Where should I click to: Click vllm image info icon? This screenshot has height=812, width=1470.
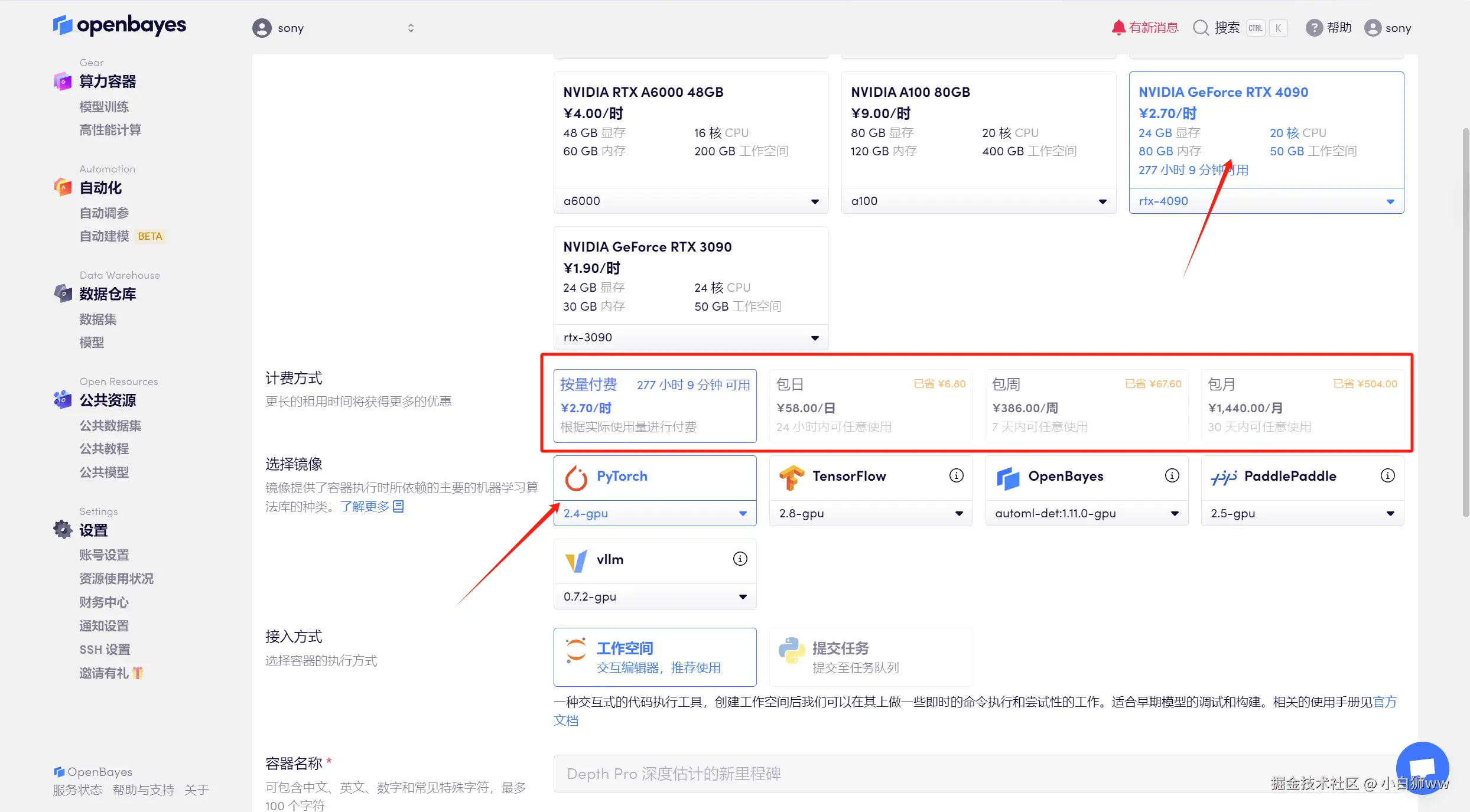(740, 559)
